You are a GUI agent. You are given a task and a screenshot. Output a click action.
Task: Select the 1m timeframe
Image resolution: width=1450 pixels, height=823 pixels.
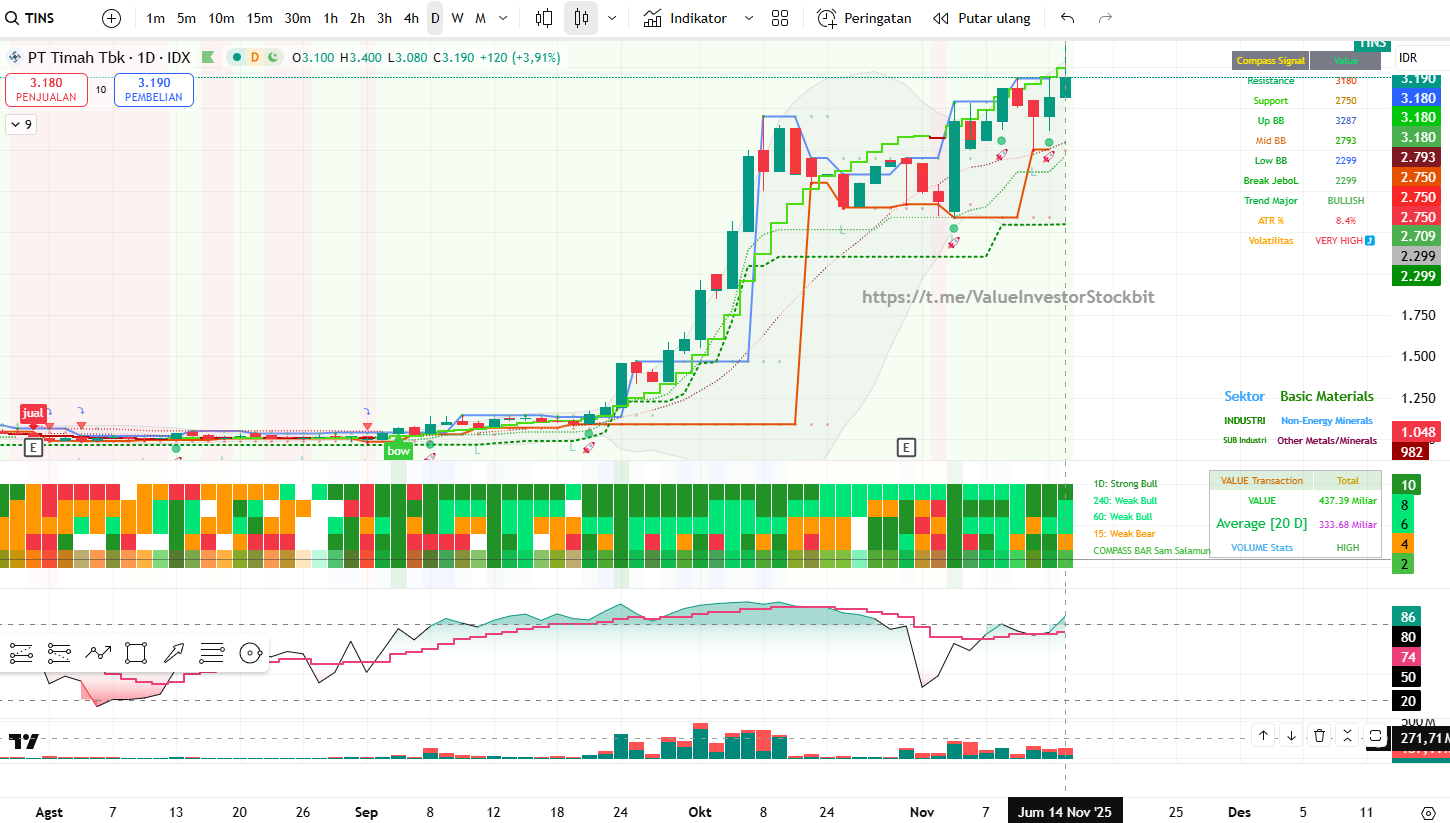coord(156,18)
